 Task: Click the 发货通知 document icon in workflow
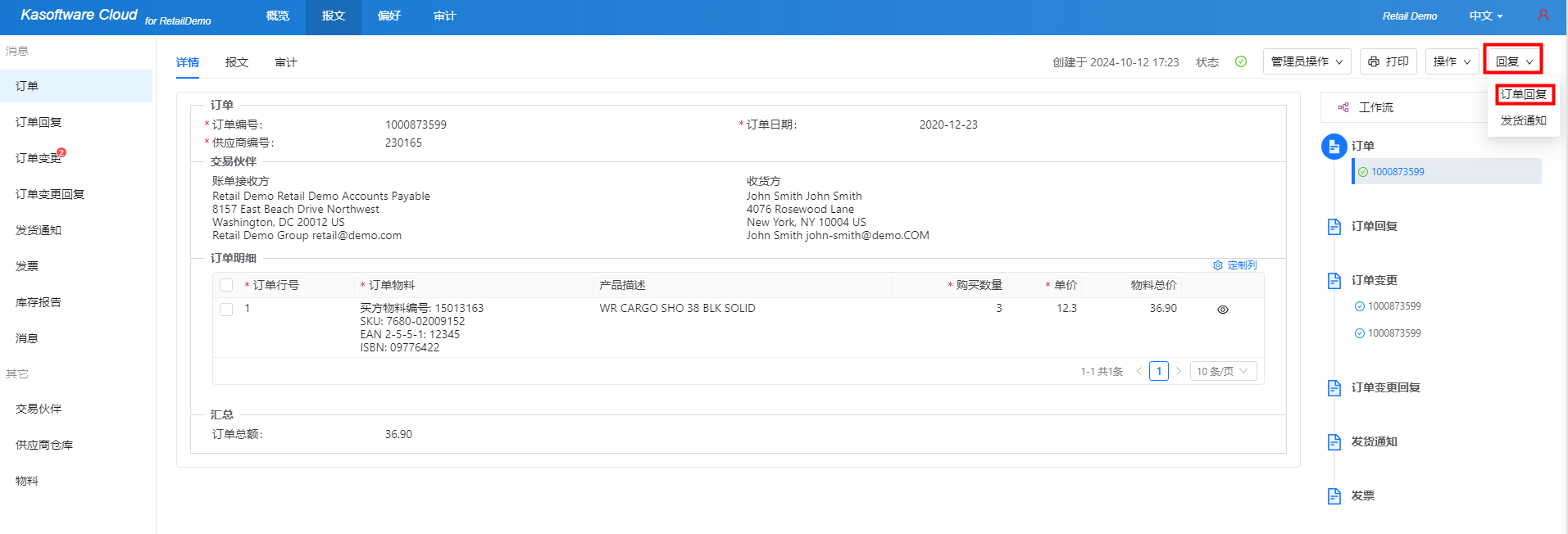(1334, 442)
